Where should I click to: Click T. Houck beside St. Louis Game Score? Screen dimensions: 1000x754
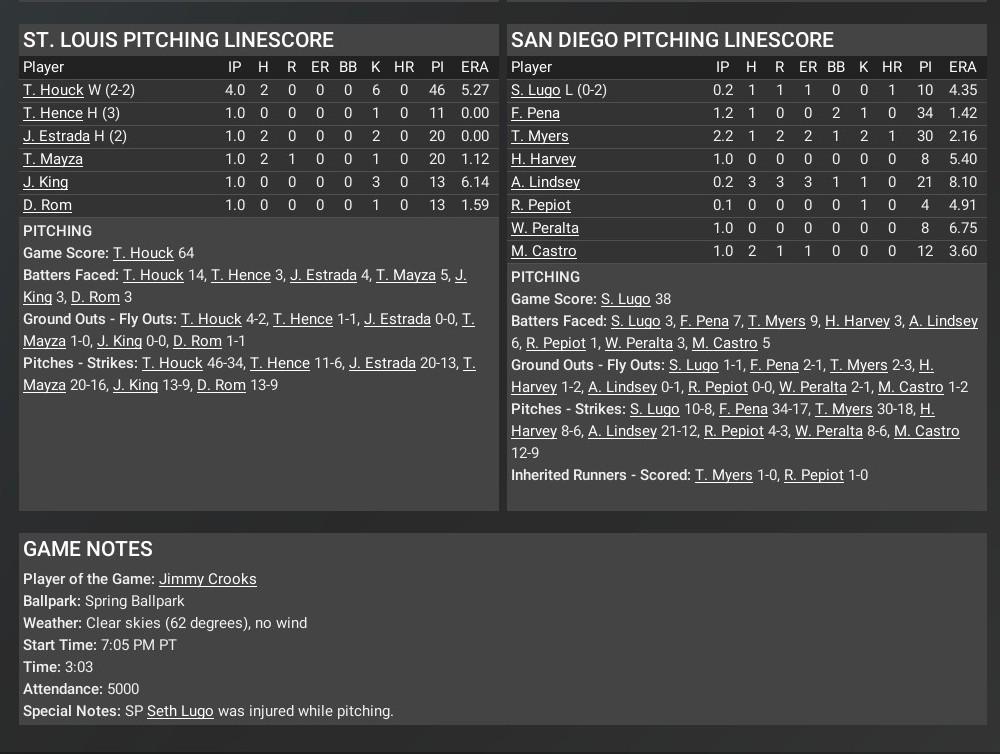point(143,253)
